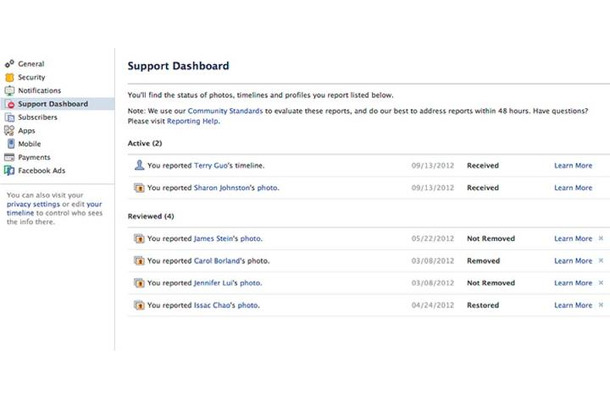Open the privacy settings link
Viewport: 610px width, 400px height.
point(33,204)
